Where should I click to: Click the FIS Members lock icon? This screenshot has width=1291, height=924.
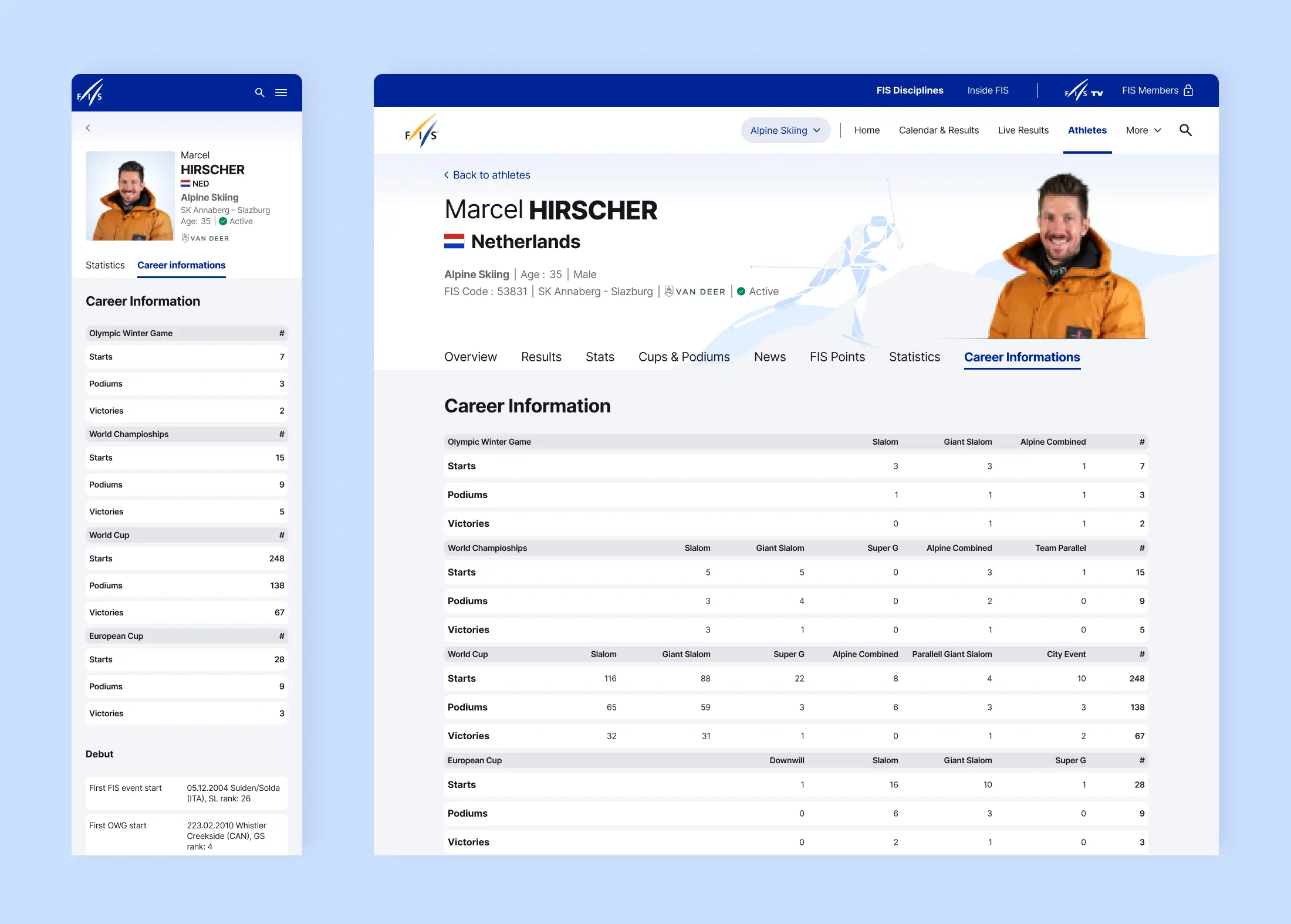pyautogui.click(x=1188, y=90)
